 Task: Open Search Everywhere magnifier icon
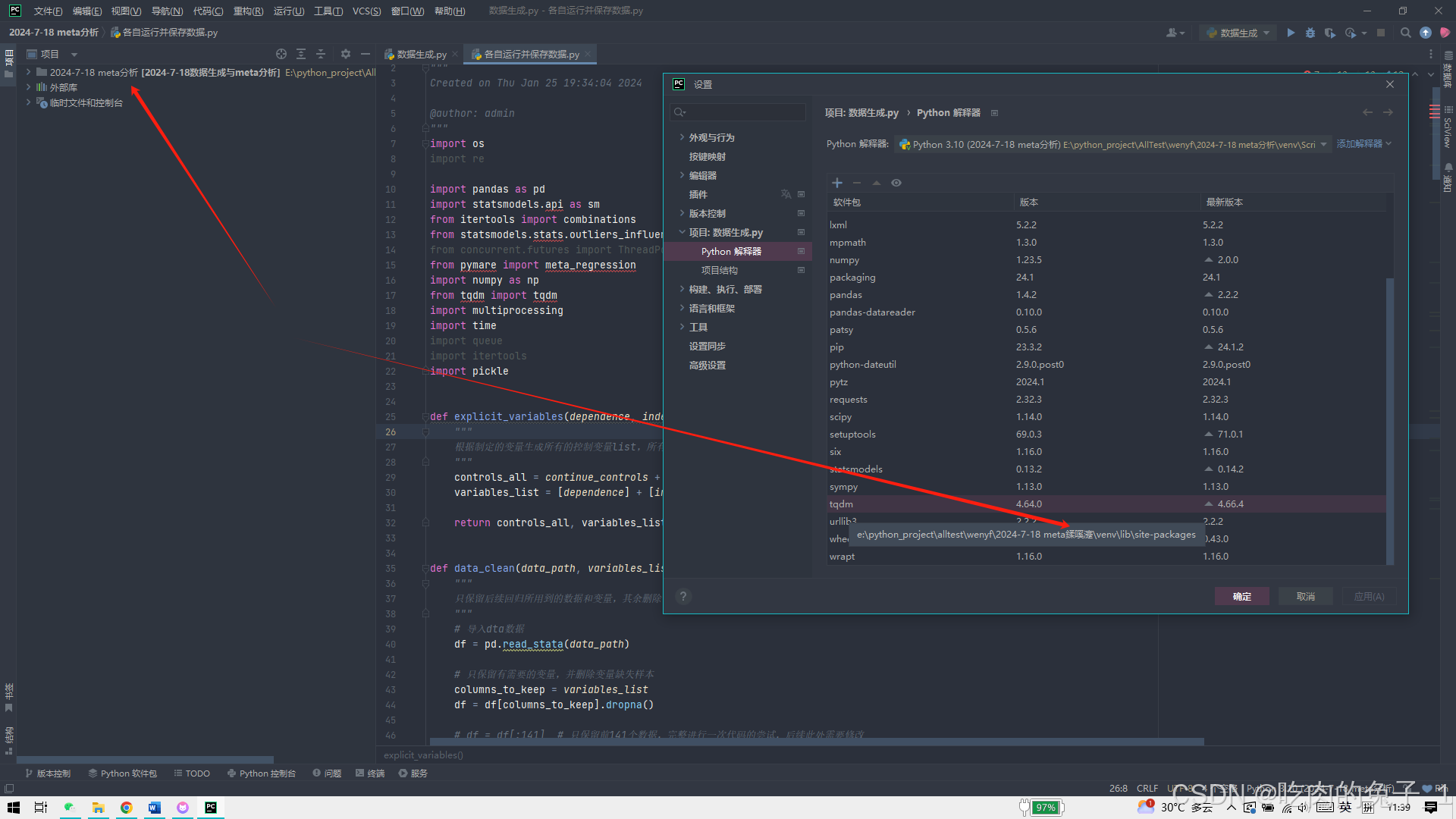1405,33
